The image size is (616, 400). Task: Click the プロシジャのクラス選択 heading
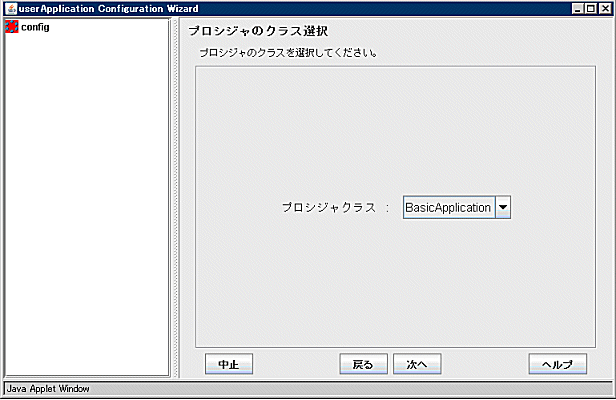point(258,31)
